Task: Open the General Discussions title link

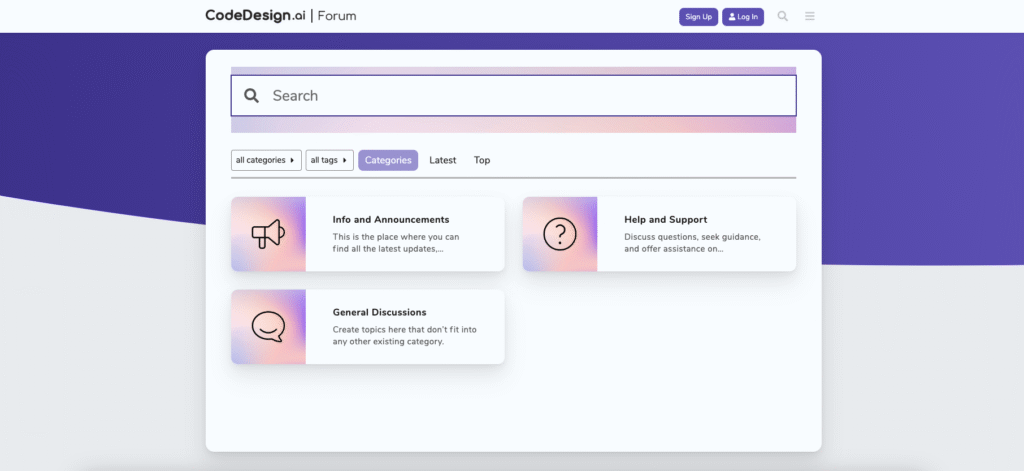Action: pyautogui.click(x=379, y=312)
